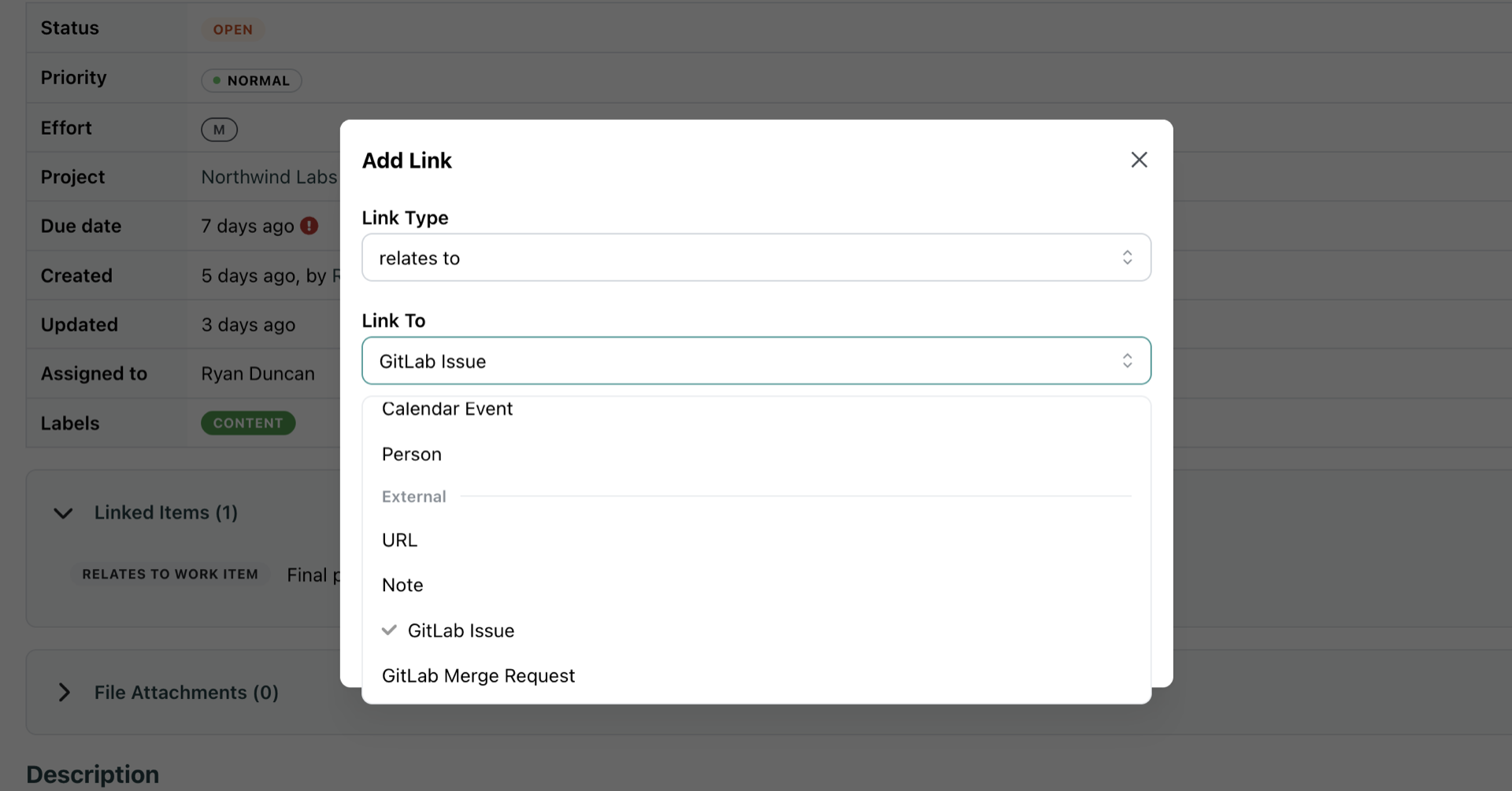The height and width of the screenshot is (791, 1512).
Task: Click the Description heading
Action: [x=93, y=774]
